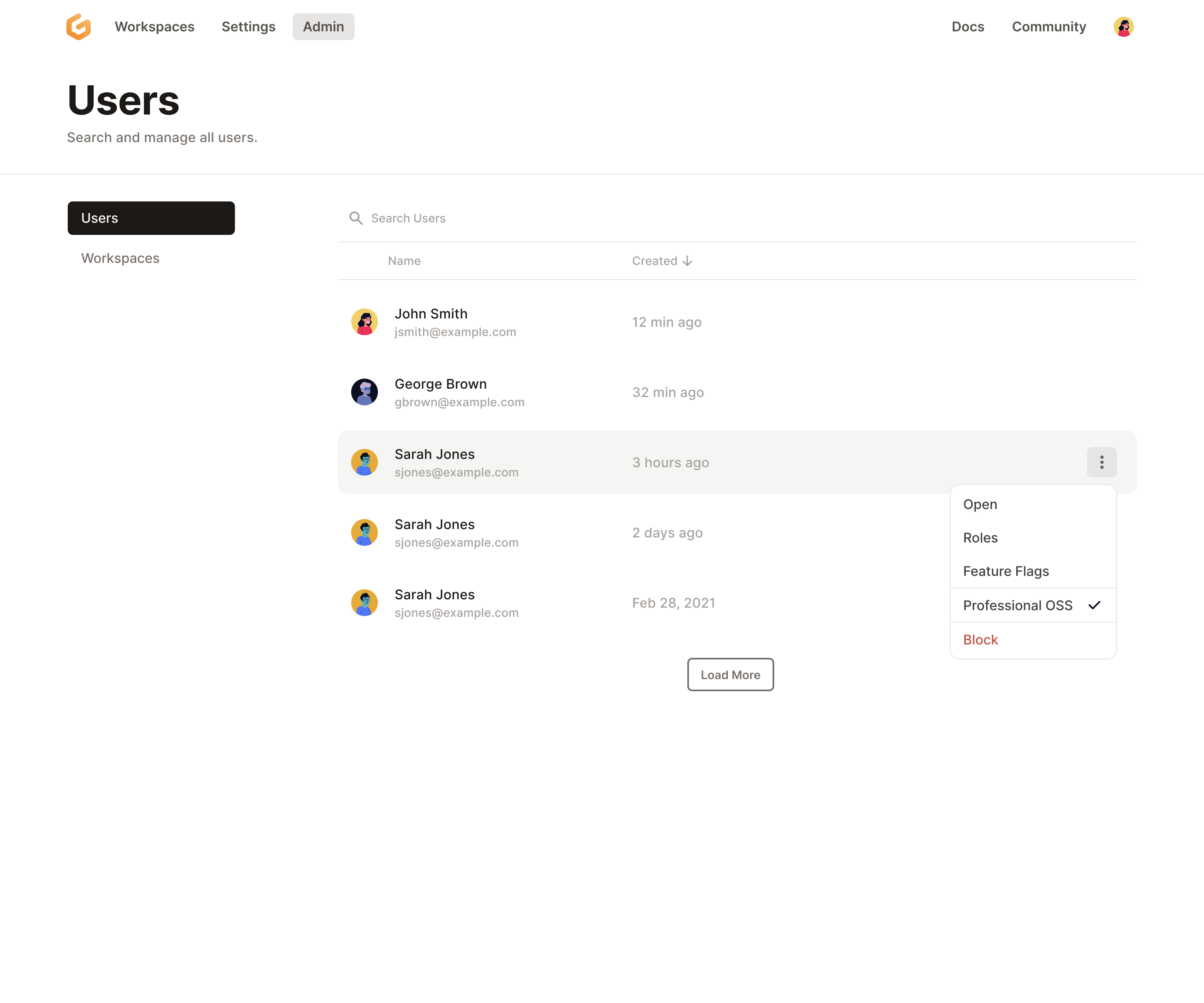
Task: Click jsmith@example.com email
Action: (x=455, y=332)
